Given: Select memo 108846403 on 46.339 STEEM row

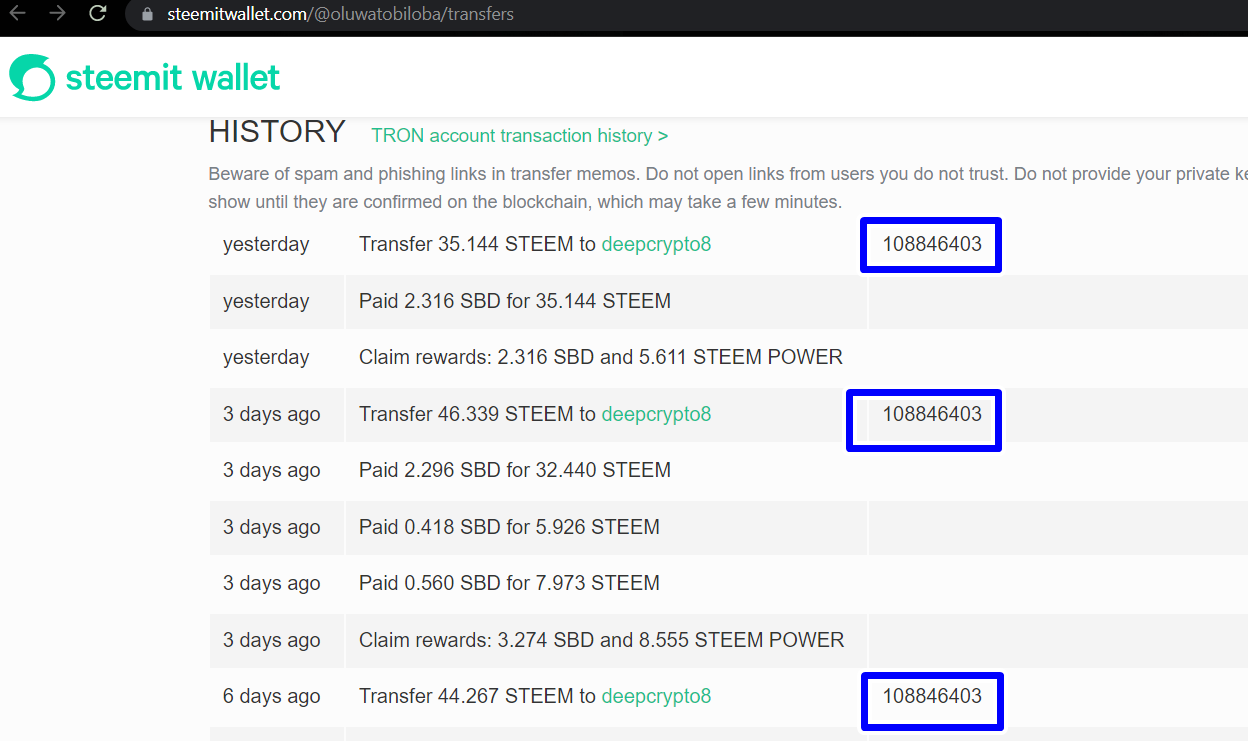Looking at the screenshot, I should point(932,414).
